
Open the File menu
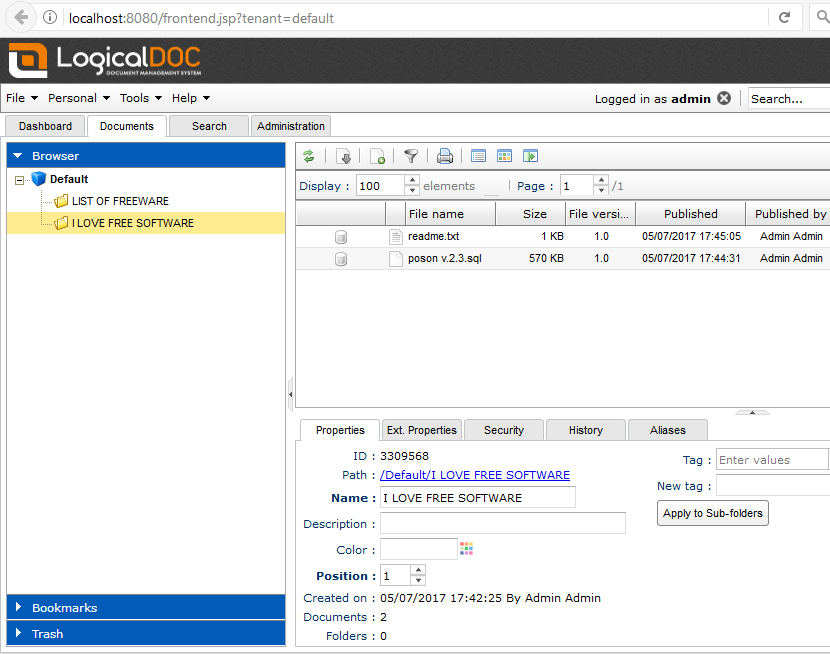pyautogui.click(x=15, y=97)
